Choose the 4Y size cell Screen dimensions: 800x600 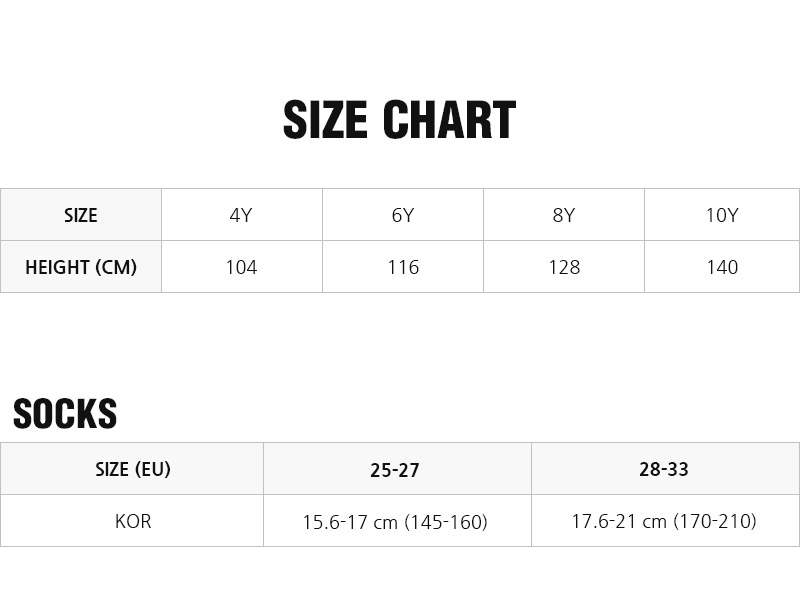(x=241, y=215)
